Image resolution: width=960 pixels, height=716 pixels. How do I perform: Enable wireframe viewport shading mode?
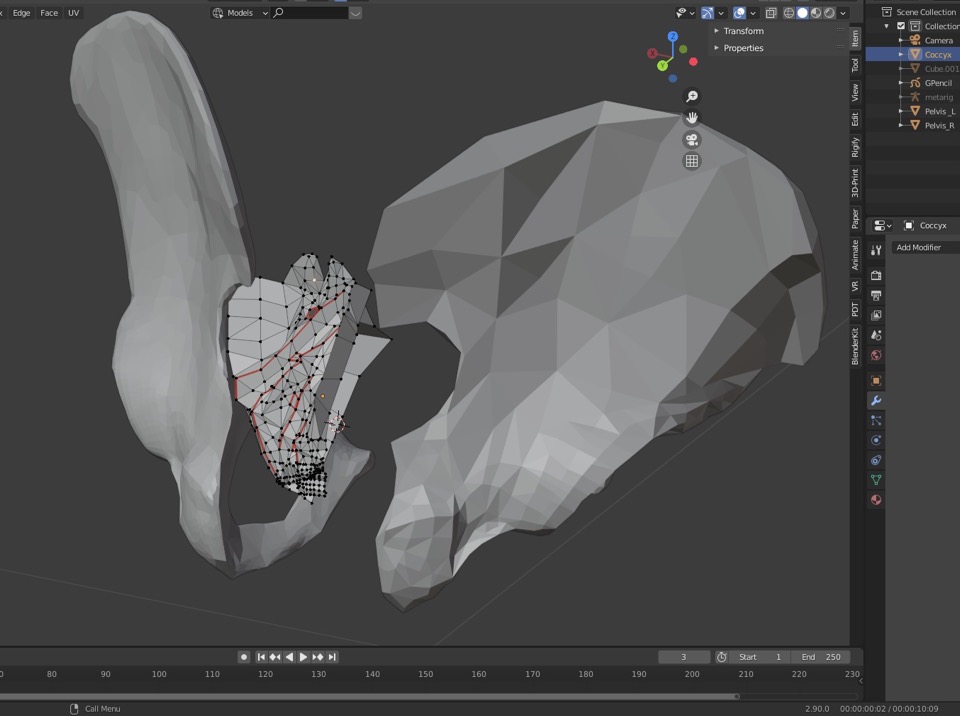[x=789, y=13]
